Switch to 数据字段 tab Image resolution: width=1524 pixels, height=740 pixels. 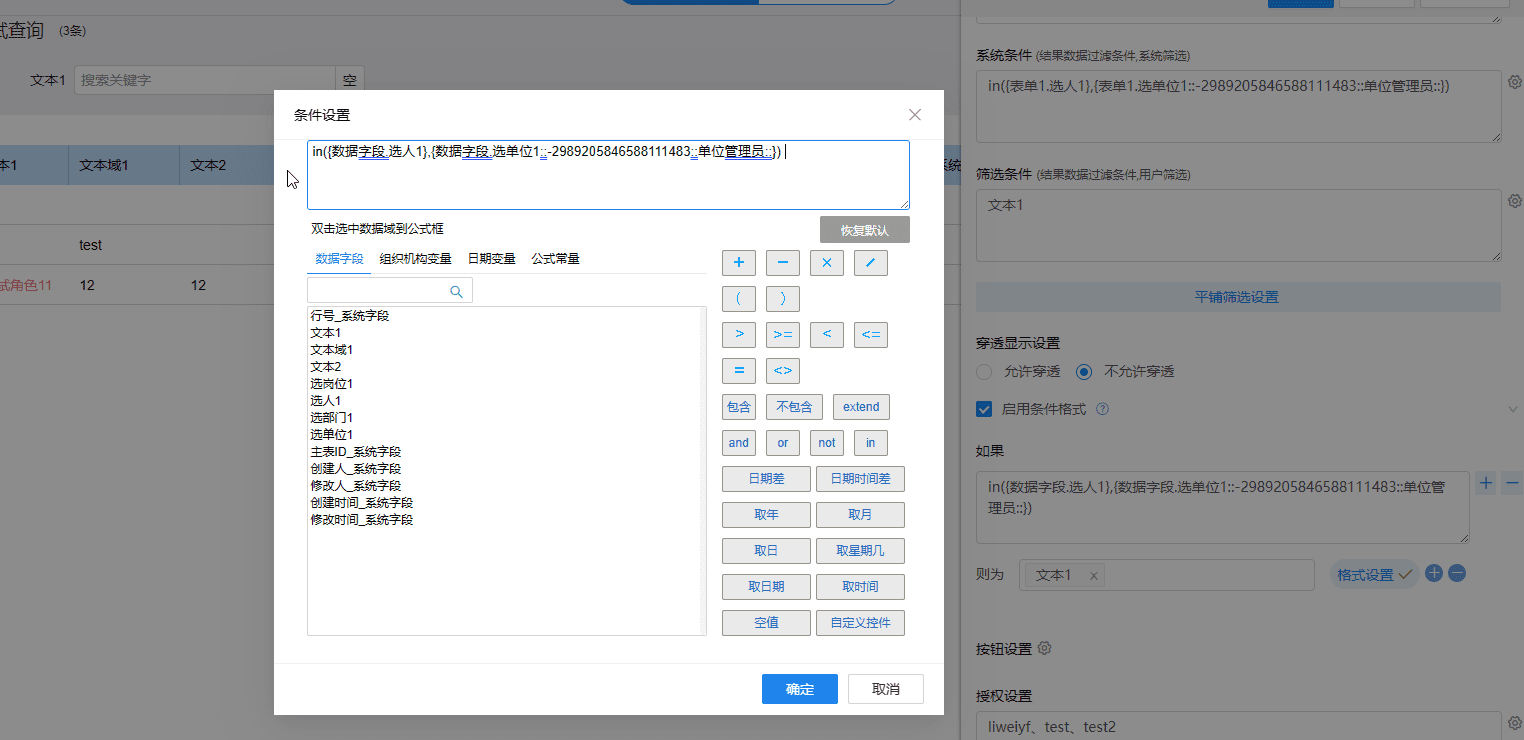[339, 258]
